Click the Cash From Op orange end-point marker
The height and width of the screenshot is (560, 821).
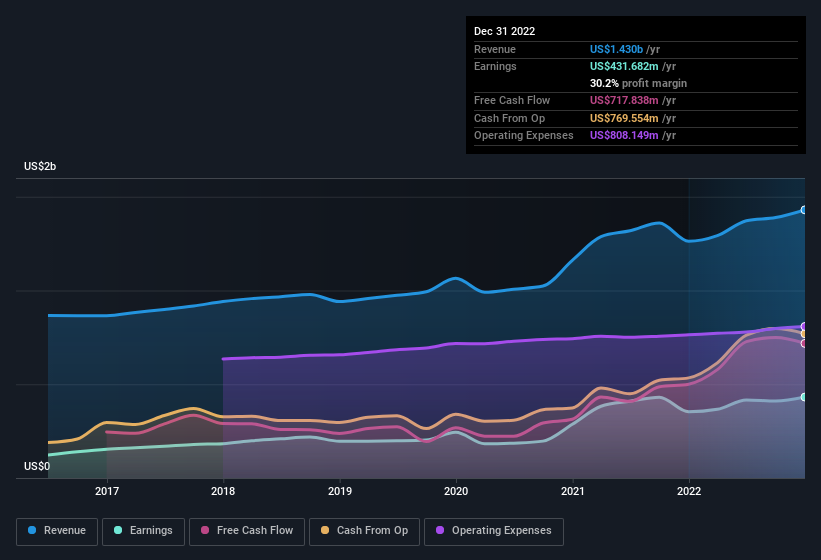804,334
